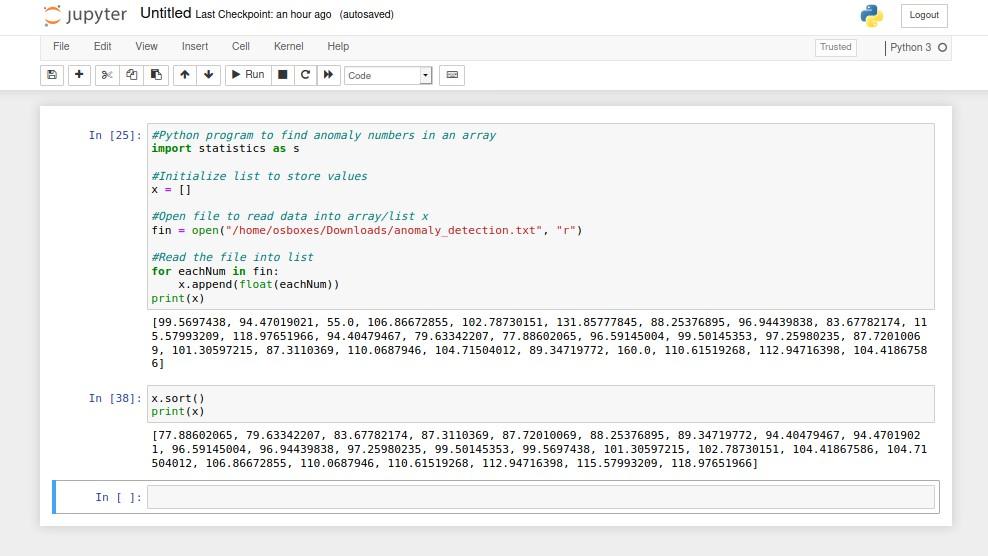The height and width of the screenshot is (556, 988).
Task: Restart the kernel
Action: 306,75
